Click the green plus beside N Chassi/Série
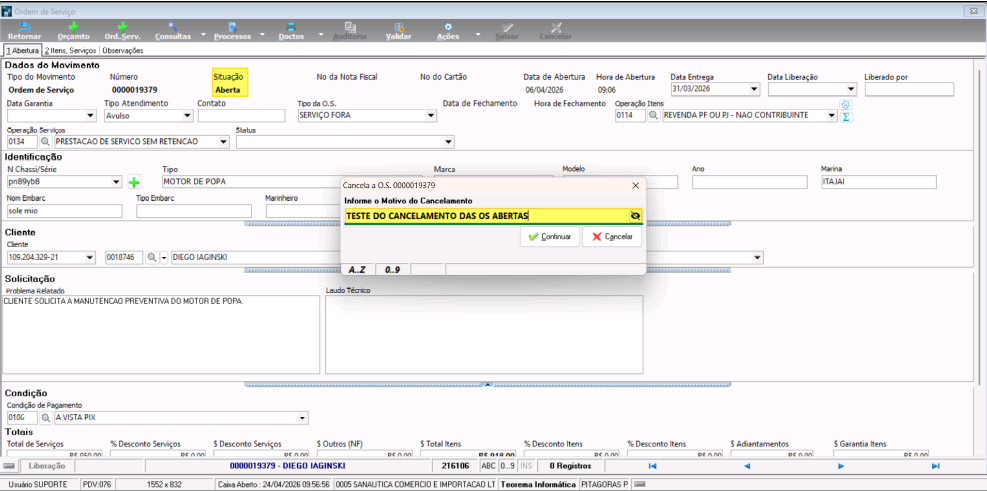Image resolution: width=987 pixels, height=491 pixels. pos(134,183)
